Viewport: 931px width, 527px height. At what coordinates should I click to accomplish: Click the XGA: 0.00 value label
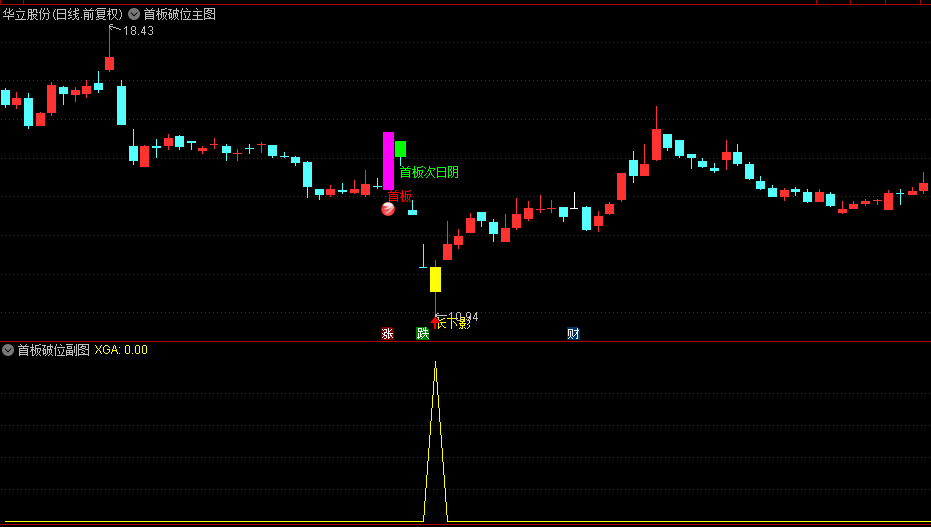[121, 350]
